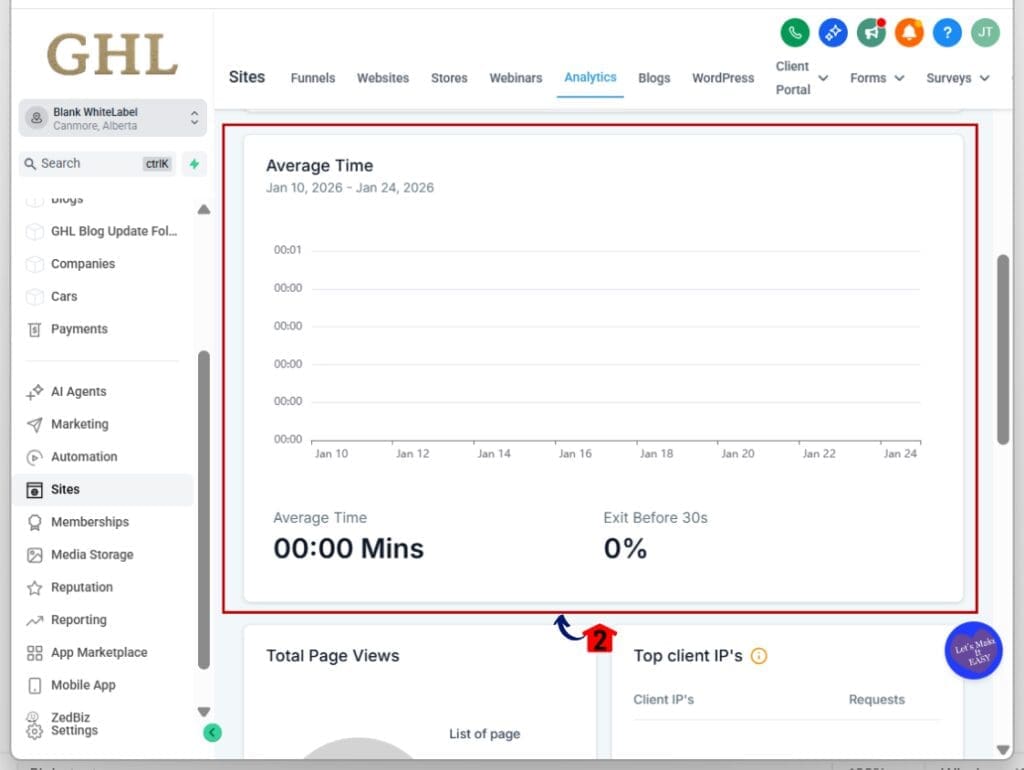Click the green lightning quick actions icon
The width and height of the screenshot is (1024, 770).
[x=194, y=164]
